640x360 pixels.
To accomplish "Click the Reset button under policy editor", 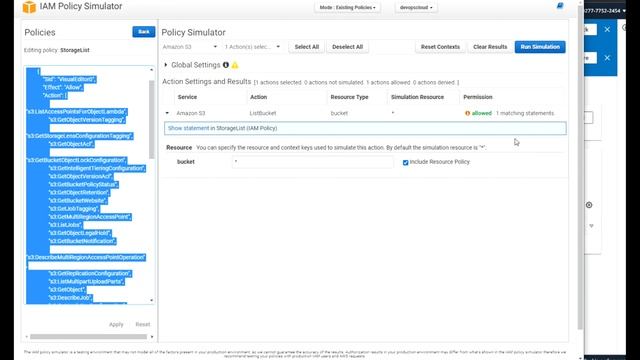I will [143, 324].
